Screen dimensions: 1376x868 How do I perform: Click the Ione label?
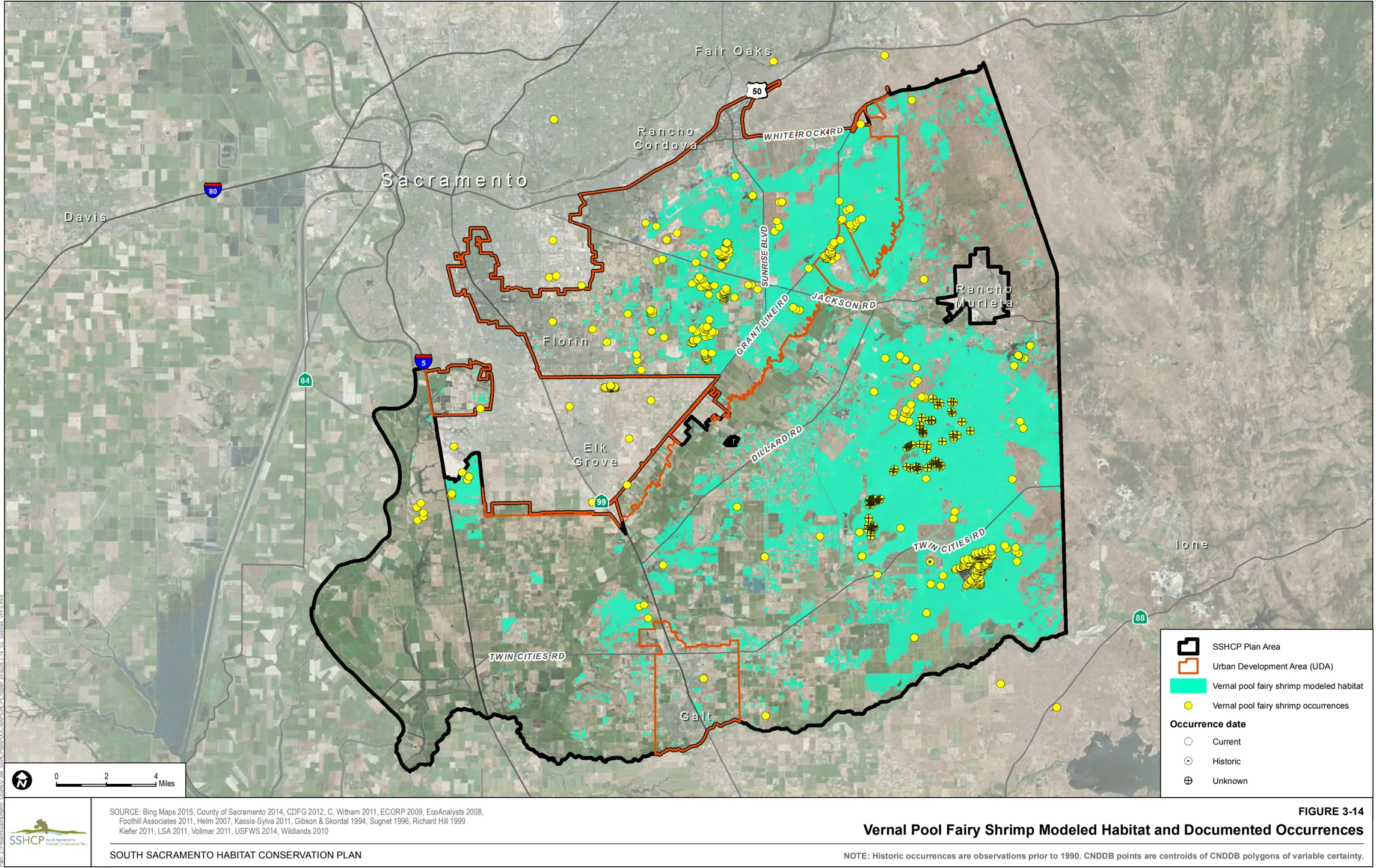pos(1191,545)
